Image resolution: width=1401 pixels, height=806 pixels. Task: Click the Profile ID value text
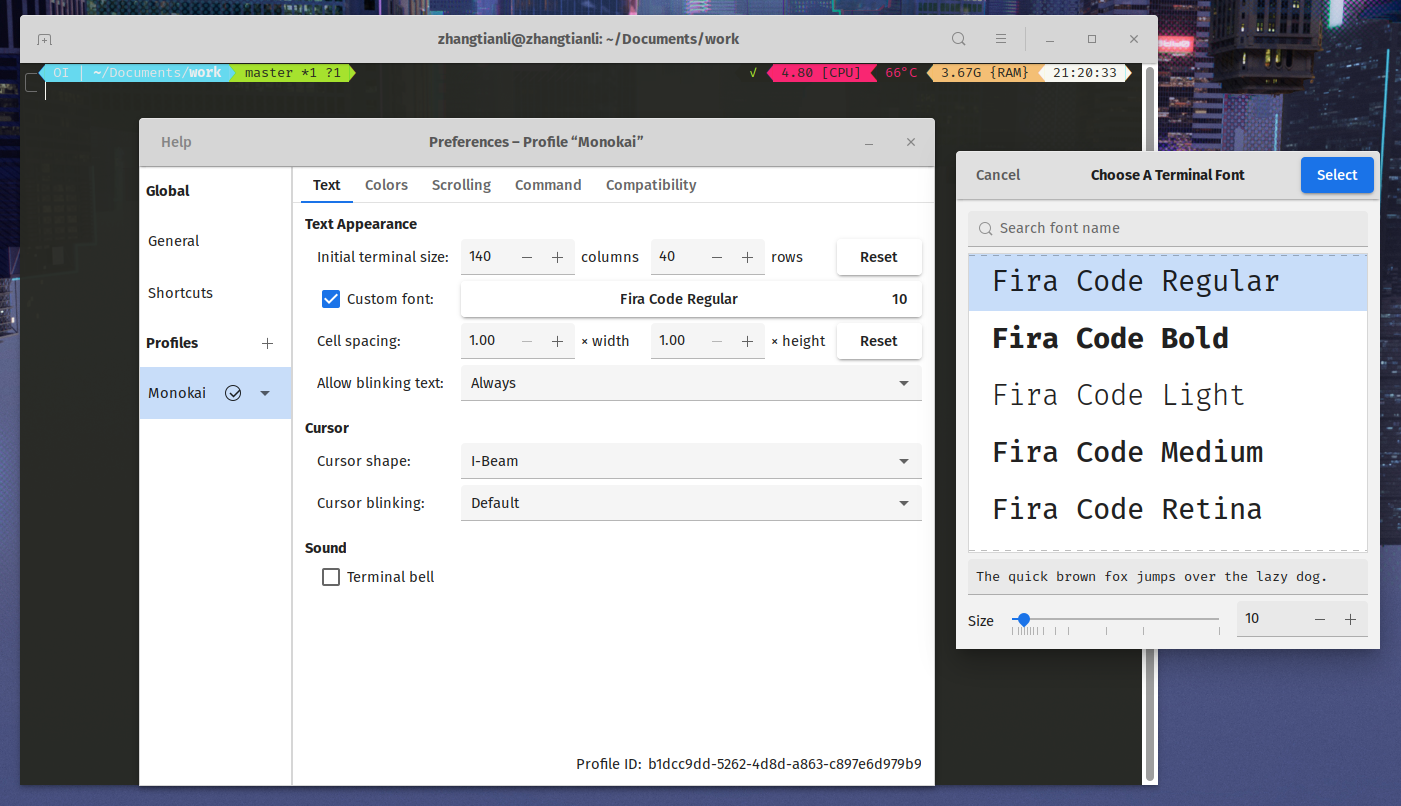[785, 764]
